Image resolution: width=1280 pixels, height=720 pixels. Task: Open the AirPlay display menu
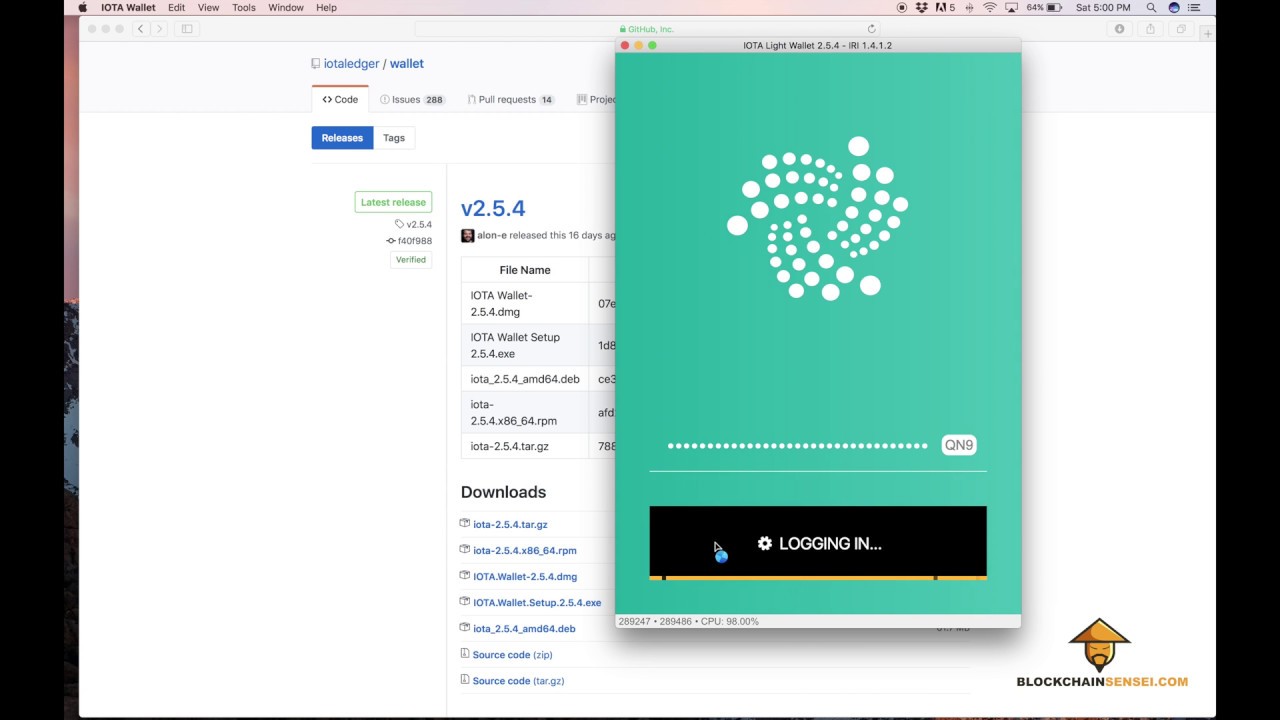(x=1011, y=7)
